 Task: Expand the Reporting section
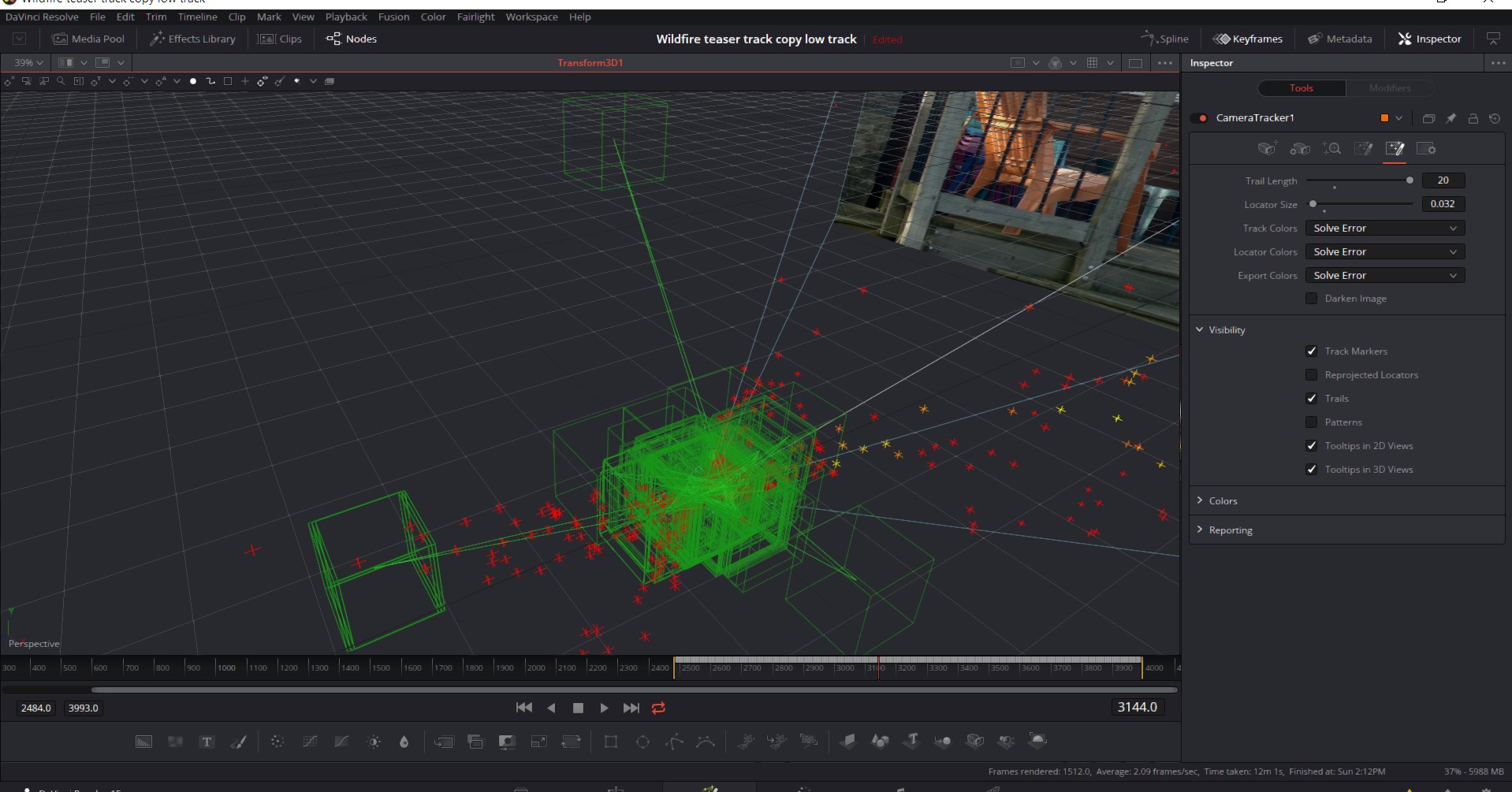1200,530
